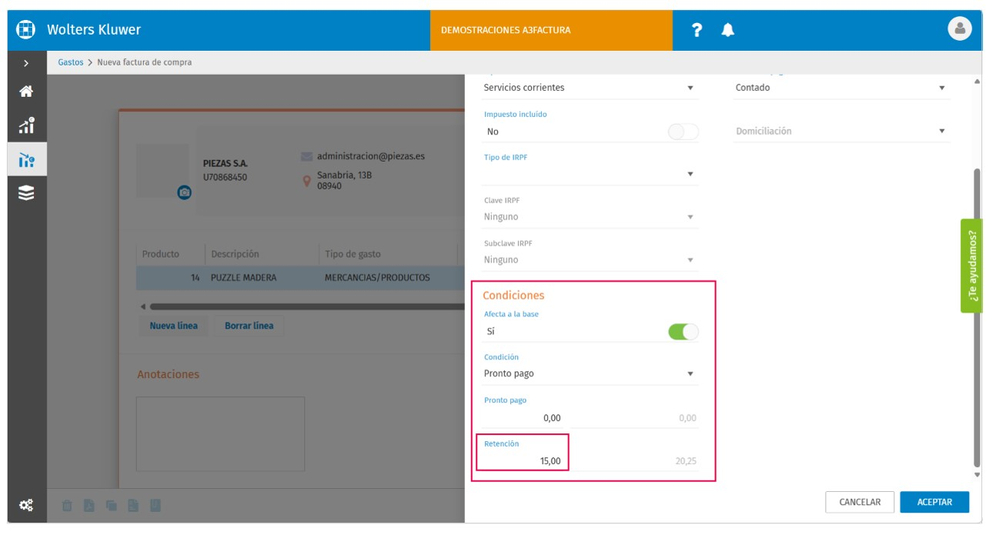Go to the Home icon in sidebar
Viewport: 999px width, 535px height.
(x=26, y=91)
